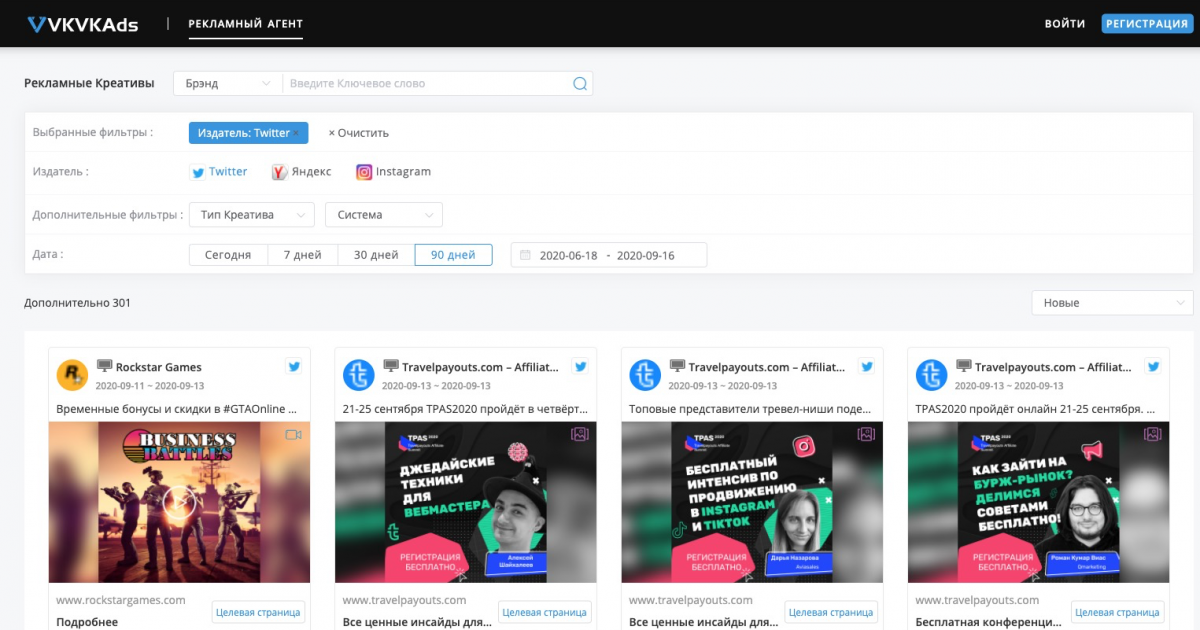Search with the magnifier icon

(580, 84)
